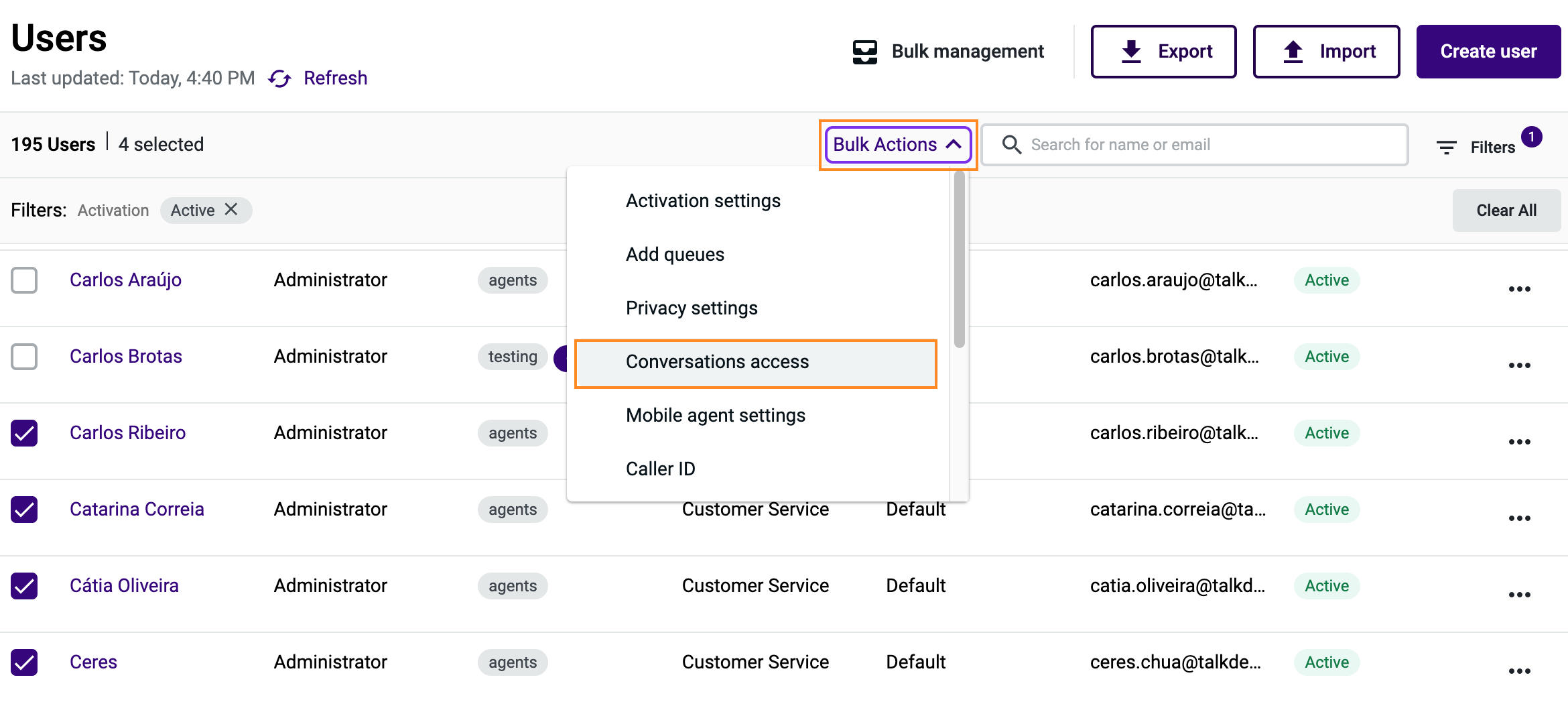Viewport: 1568px width, 708px height.
Task: Open the Filters funnel panel
Action: coord(1447,146)
